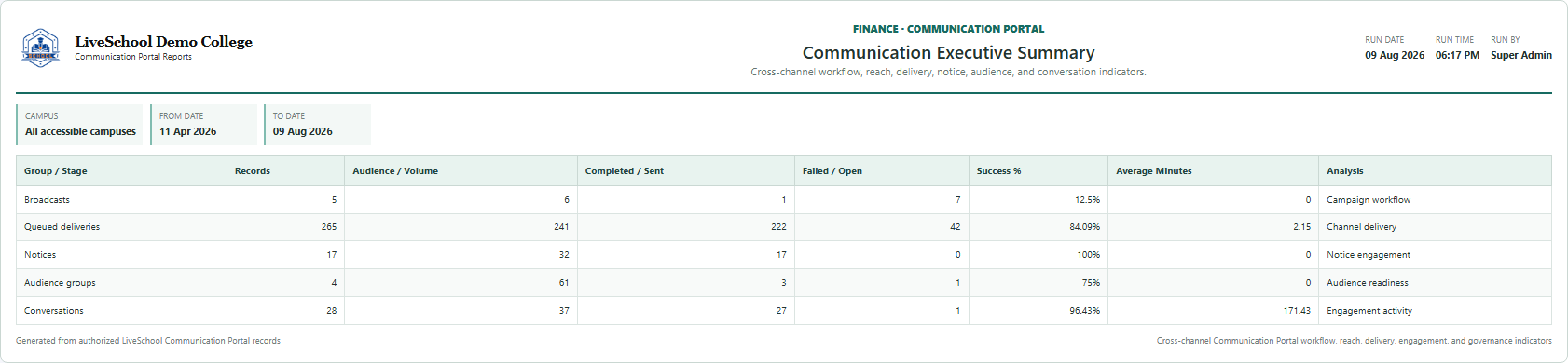1568x364 pixels.
Task: Click the run time value 06:17 PM
Action: coord(1457,55)
